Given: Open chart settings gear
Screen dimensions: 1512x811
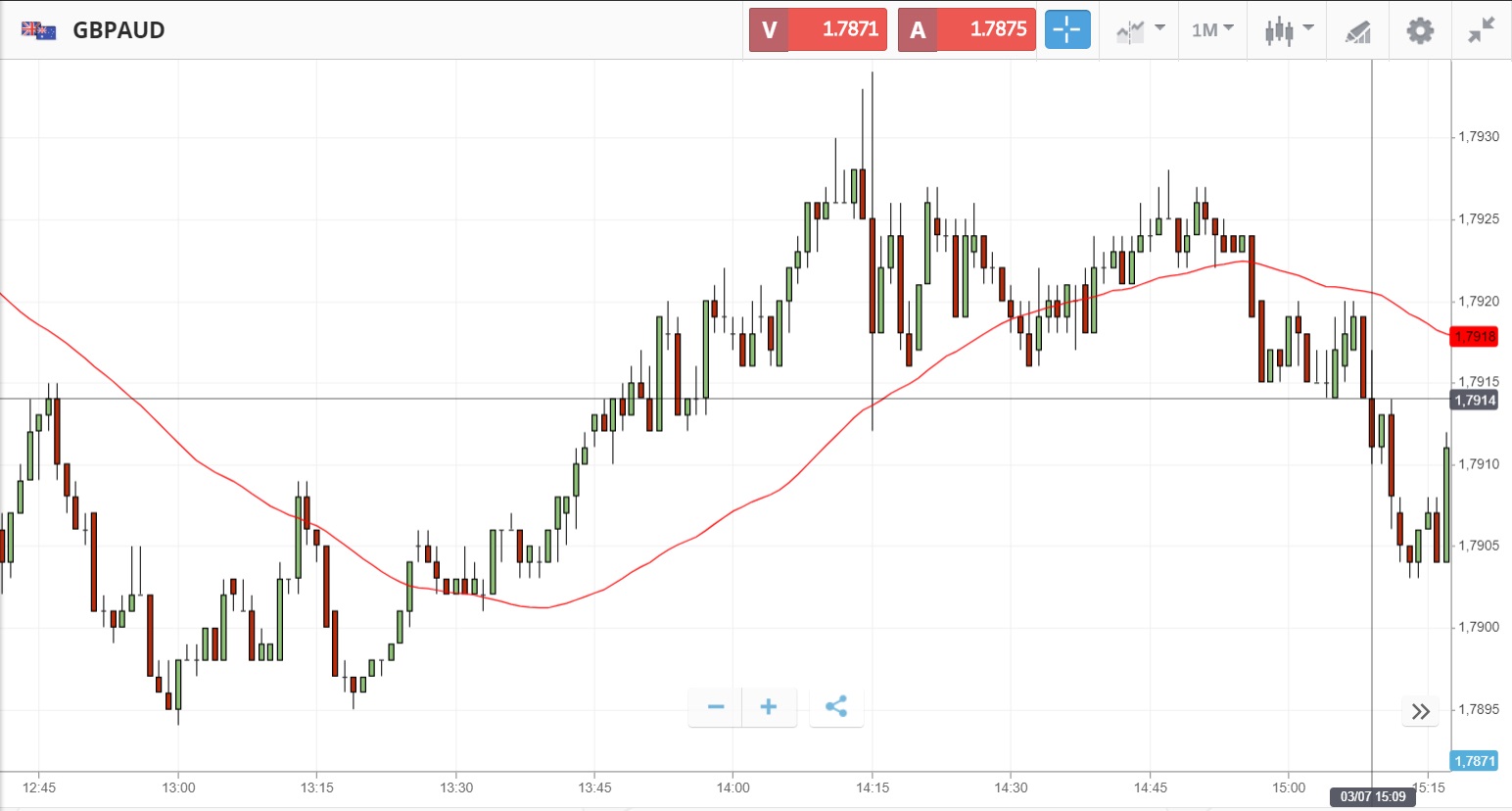Looking at the screenshot, I should point(1420,30).
